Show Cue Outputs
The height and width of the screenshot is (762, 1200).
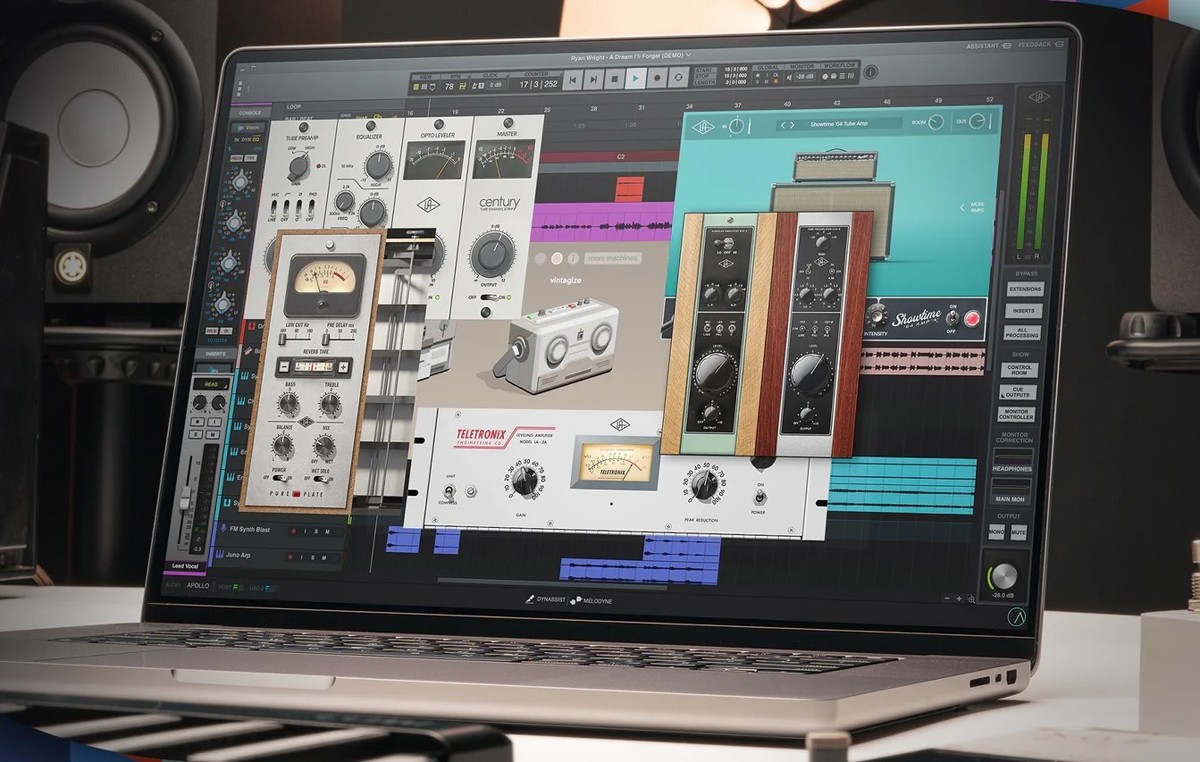[1018, 392]
